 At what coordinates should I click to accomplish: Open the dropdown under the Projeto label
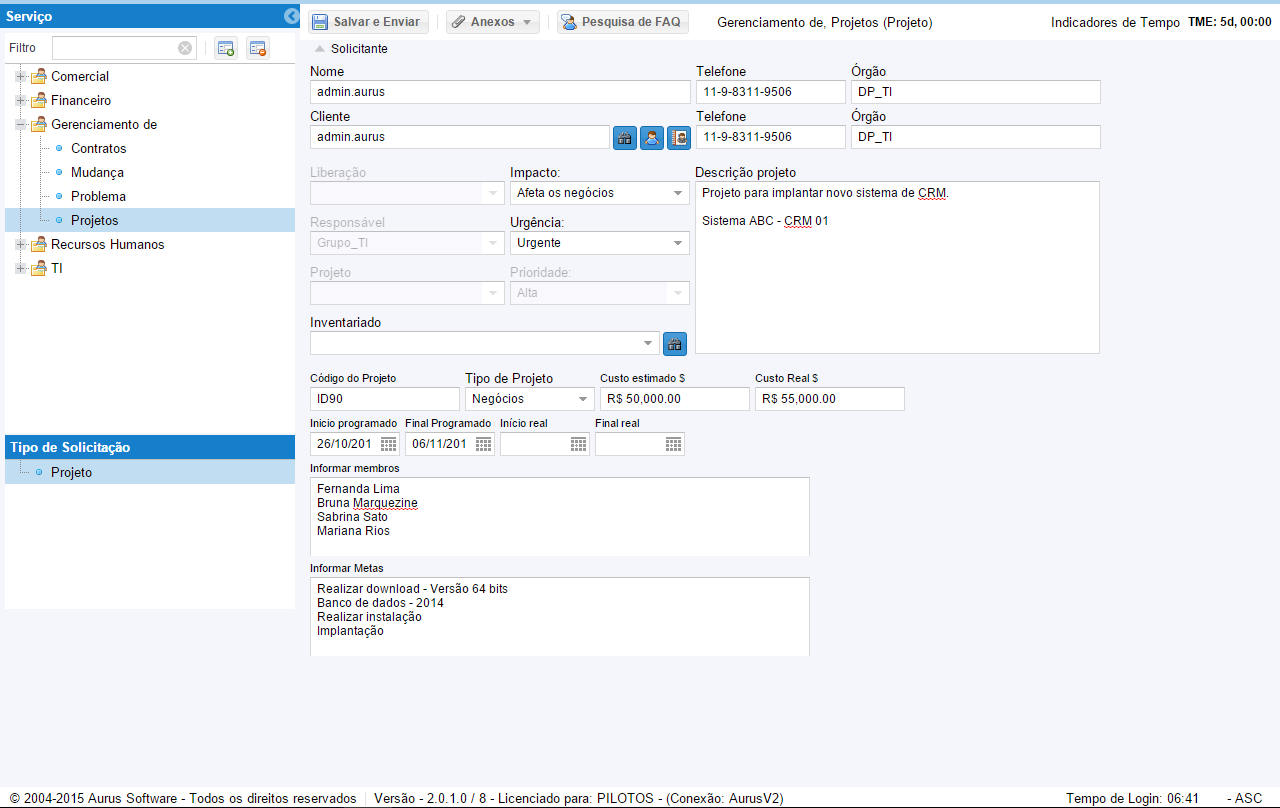(x=494, y=293)
